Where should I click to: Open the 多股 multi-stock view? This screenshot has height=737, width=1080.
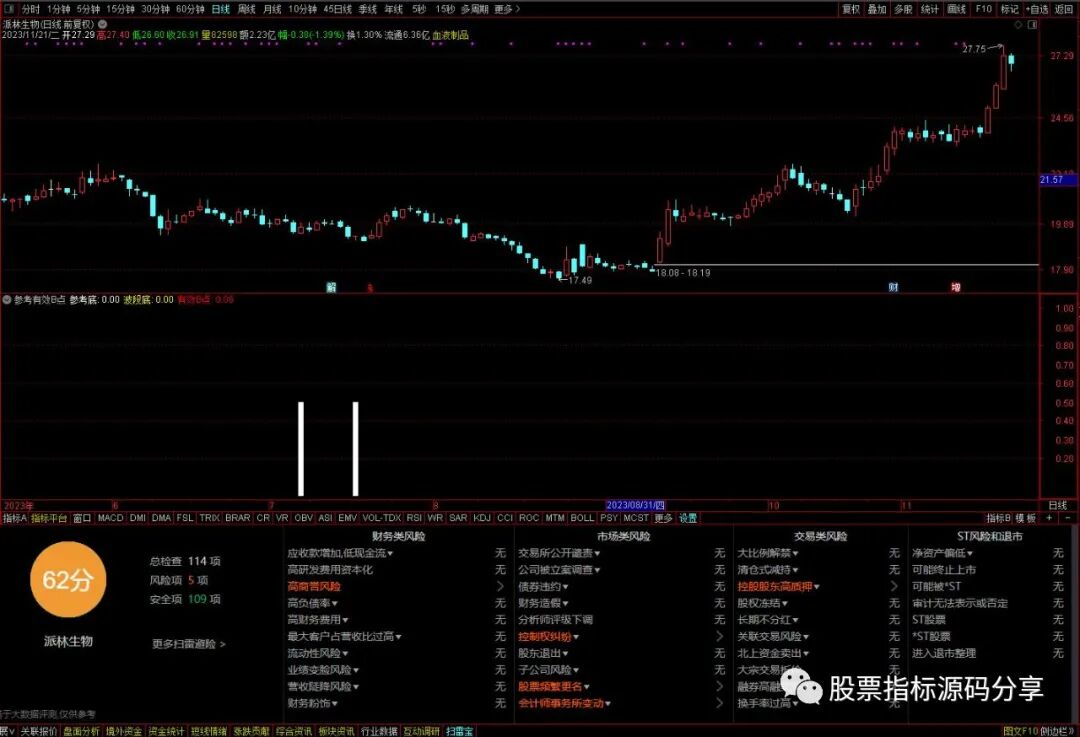point(903,9)
